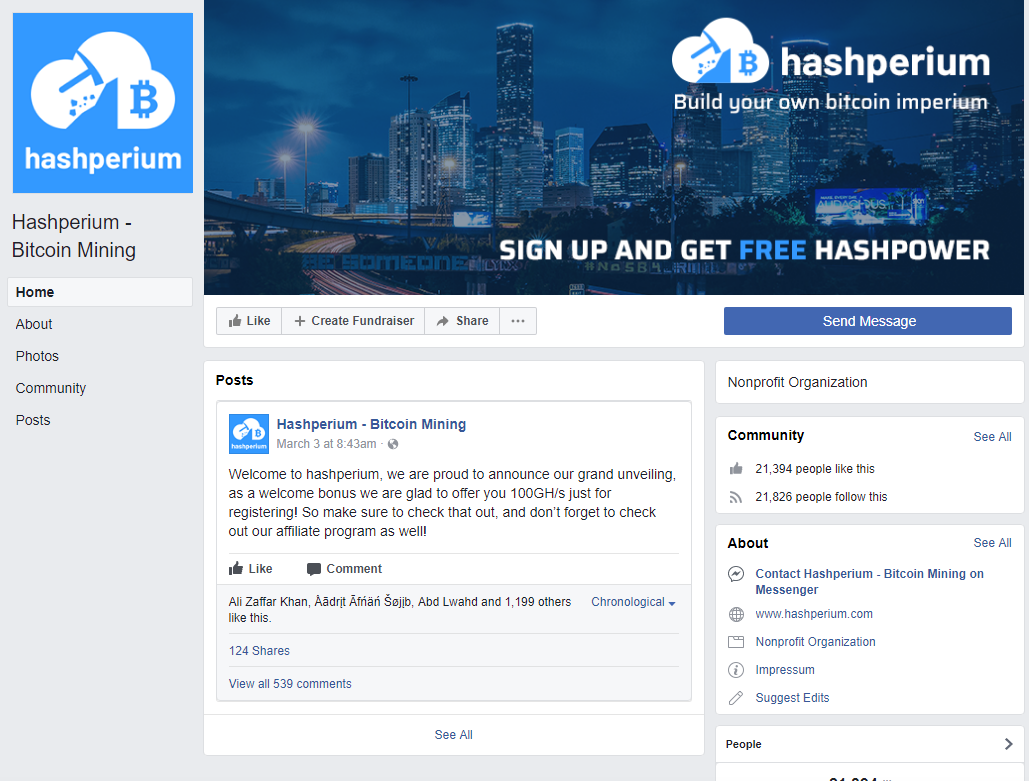Open the About section in sidebar
Image resolution: width=1029 pixels, height=781 pixels.
coord(34,324)
